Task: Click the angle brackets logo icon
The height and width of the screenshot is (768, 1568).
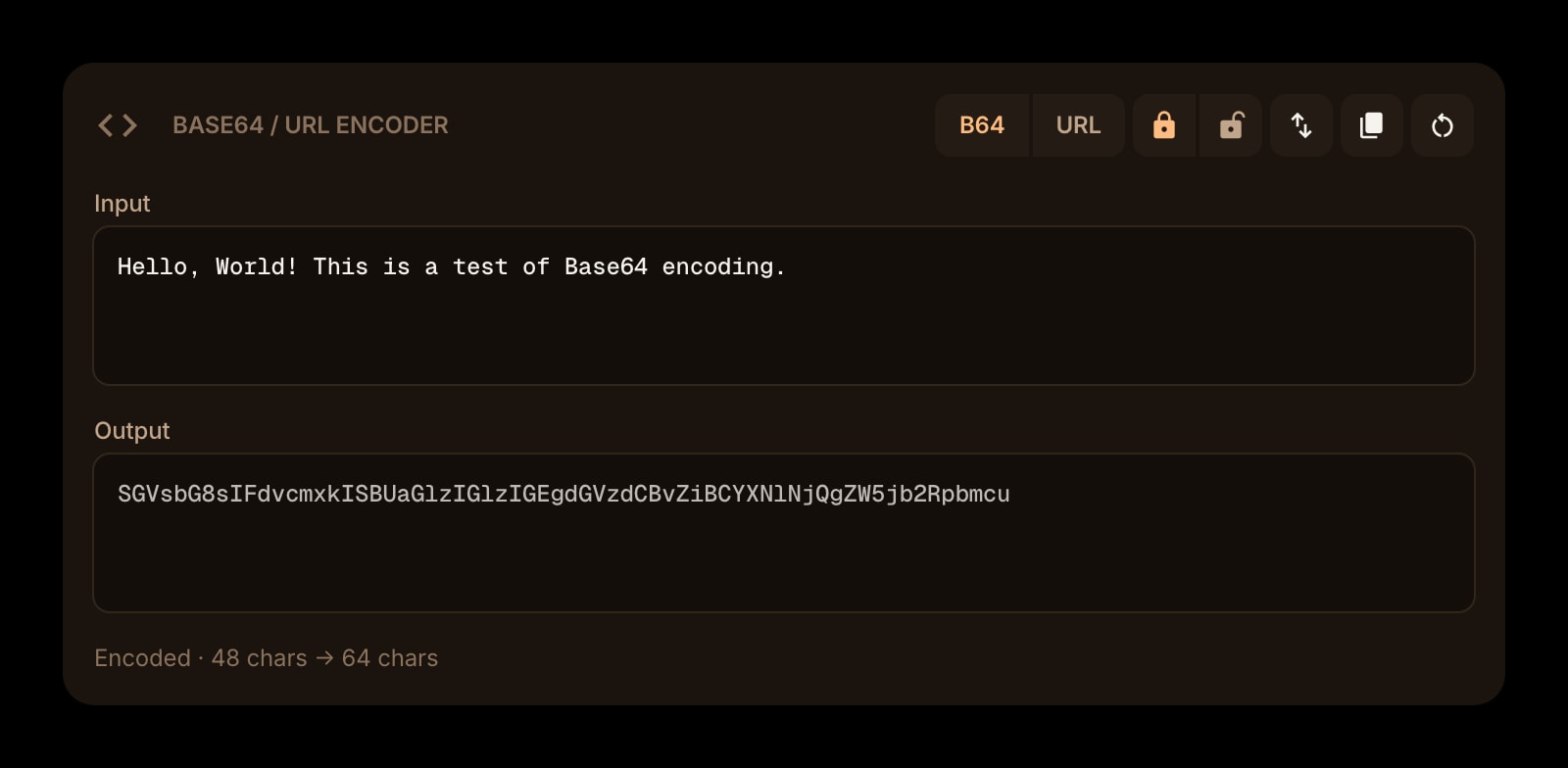Action: click(116, 124)
